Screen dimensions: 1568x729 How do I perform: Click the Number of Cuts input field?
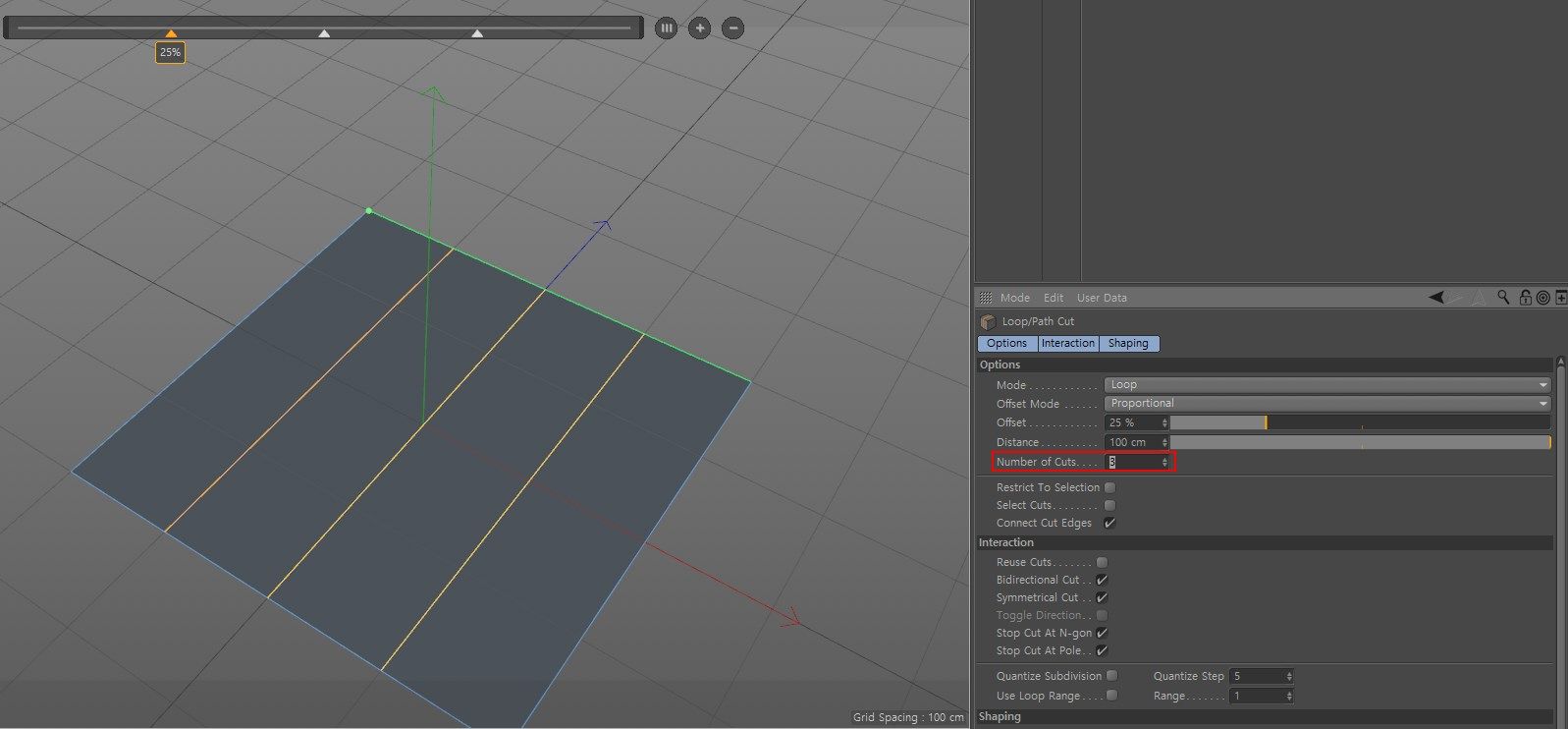click(x=1133, y=462)
